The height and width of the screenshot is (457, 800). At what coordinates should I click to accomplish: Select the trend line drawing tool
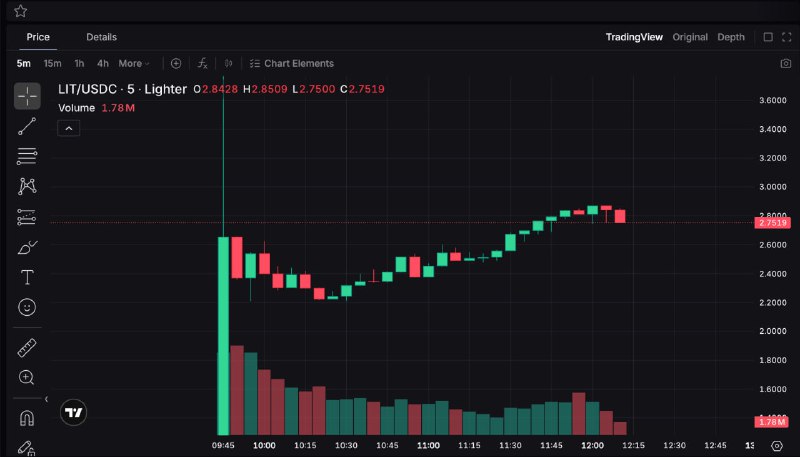(x=27, y=126)
